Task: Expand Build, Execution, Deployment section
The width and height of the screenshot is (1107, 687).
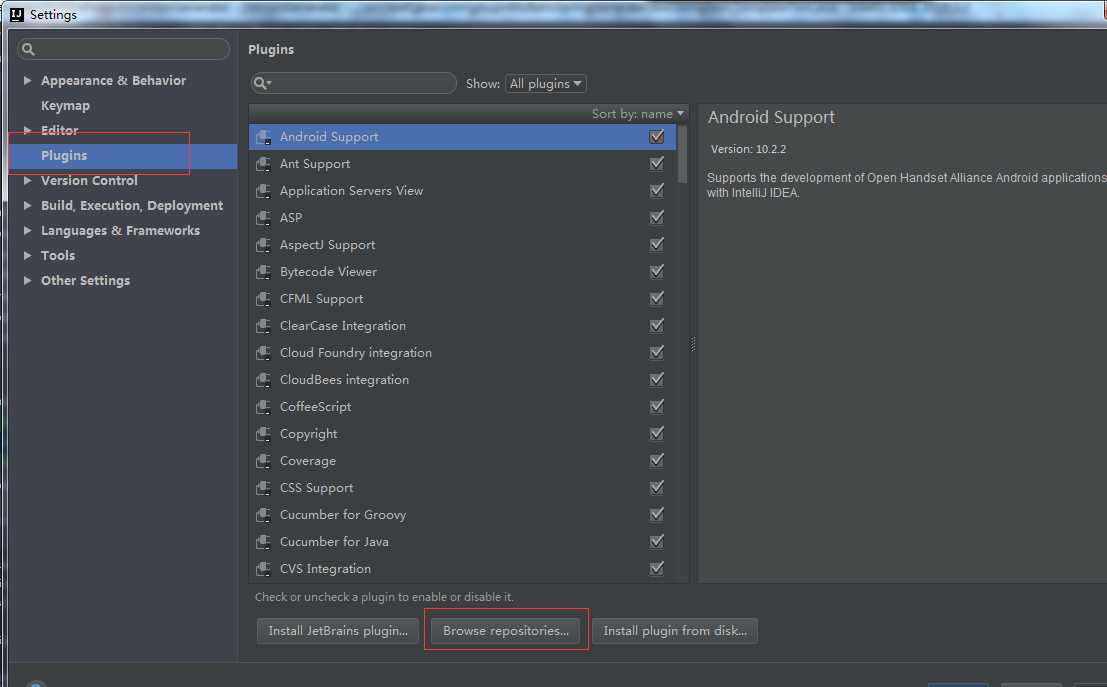Action: [x=28, y=205]
